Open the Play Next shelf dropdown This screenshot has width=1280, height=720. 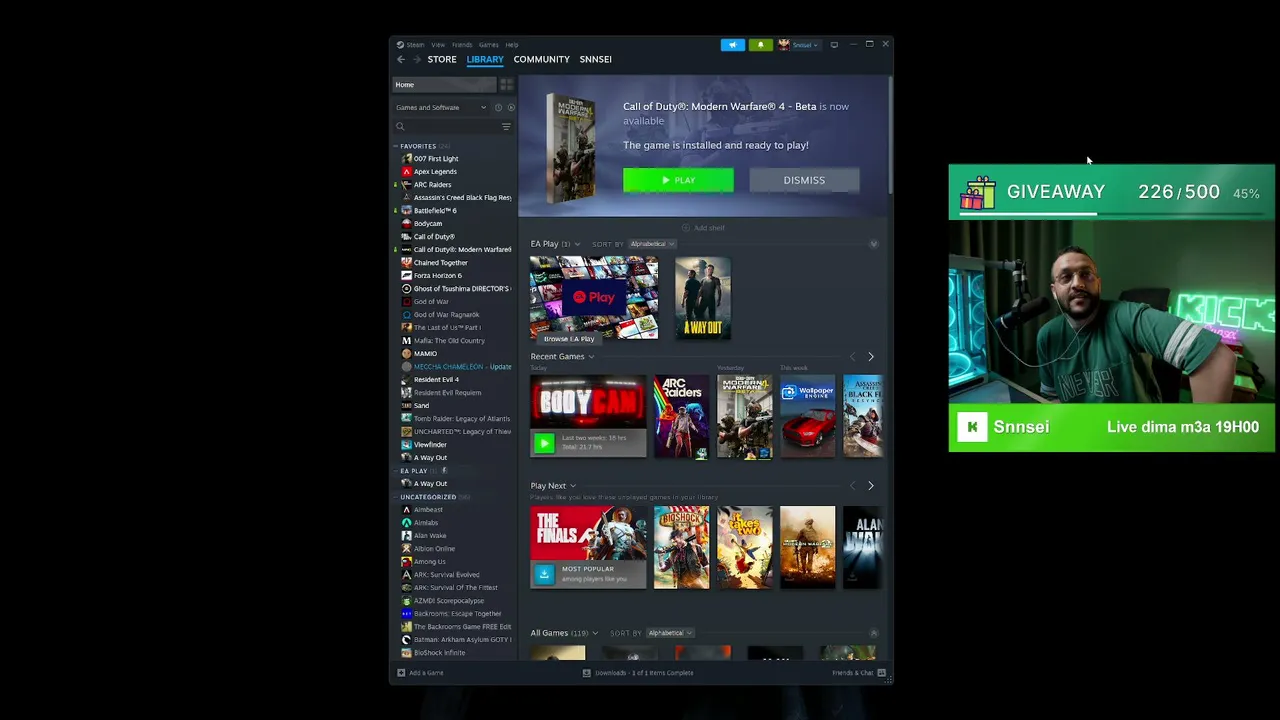[x=572, y=486]
